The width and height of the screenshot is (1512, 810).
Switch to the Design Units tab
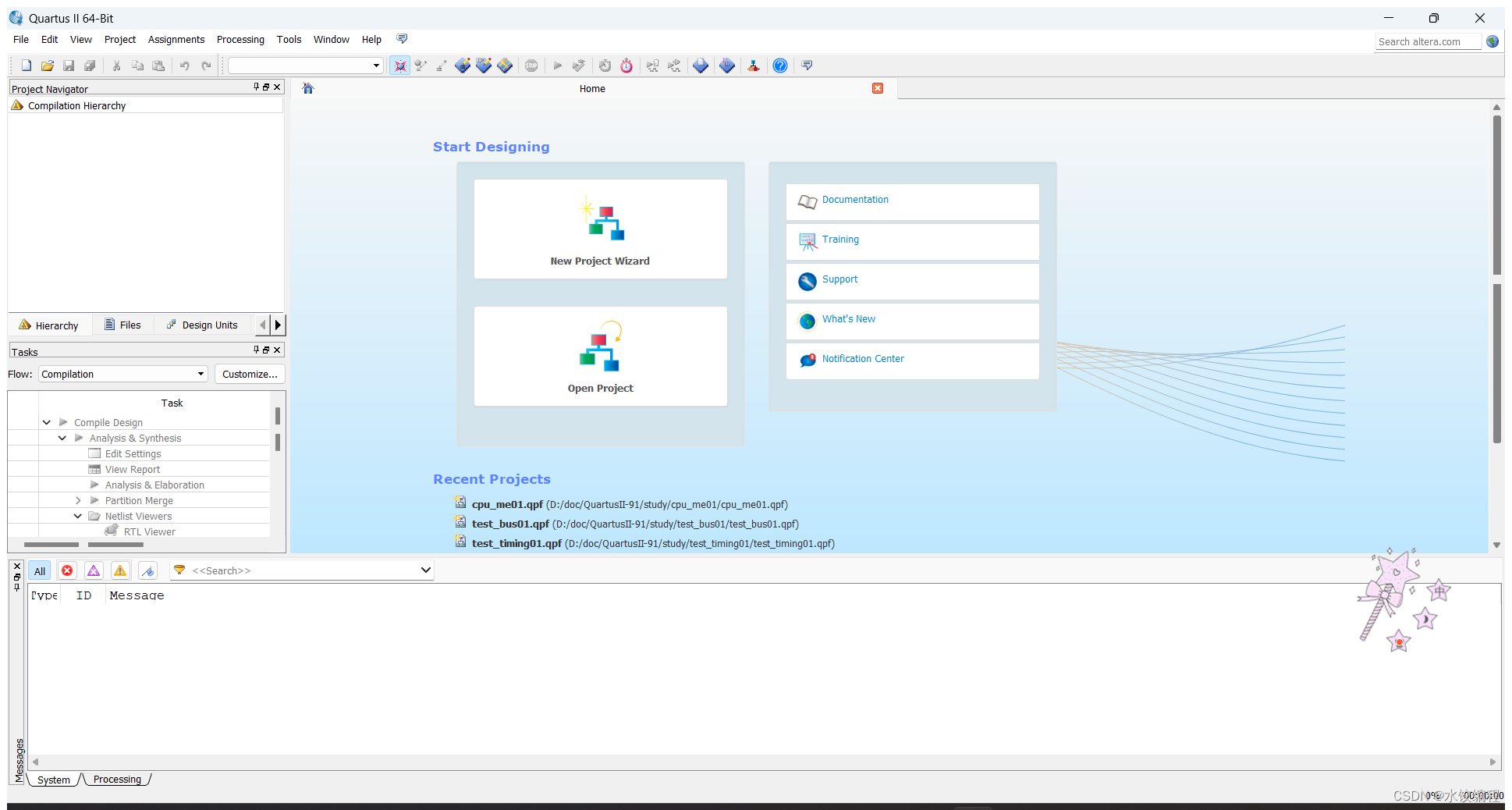(202, 325)
